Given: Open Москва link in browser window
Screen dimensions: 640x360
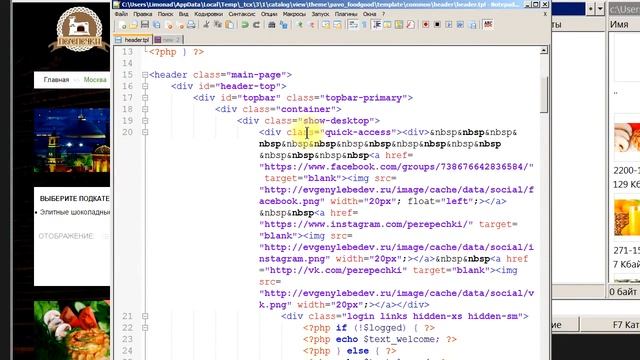Looking at the screenshot, I should point(95,80).
